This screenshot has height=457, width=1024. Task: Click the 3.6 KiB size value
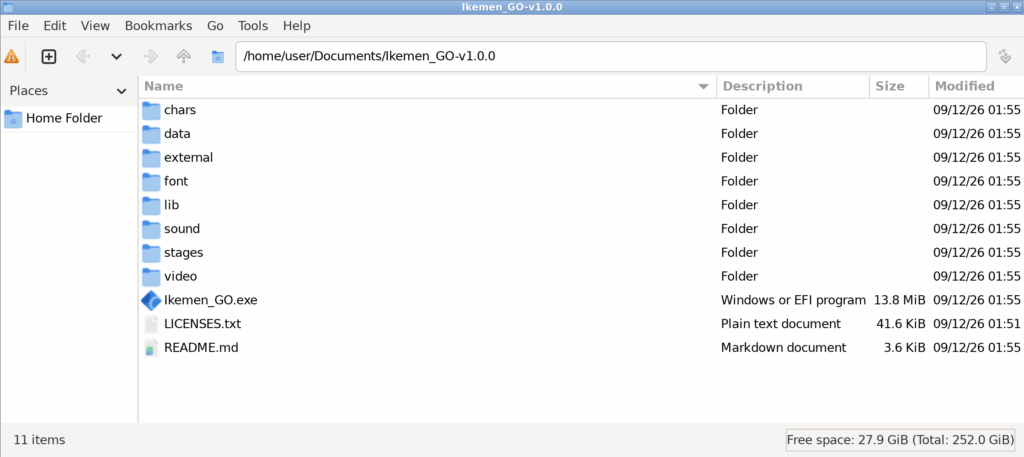coord(904,348)
